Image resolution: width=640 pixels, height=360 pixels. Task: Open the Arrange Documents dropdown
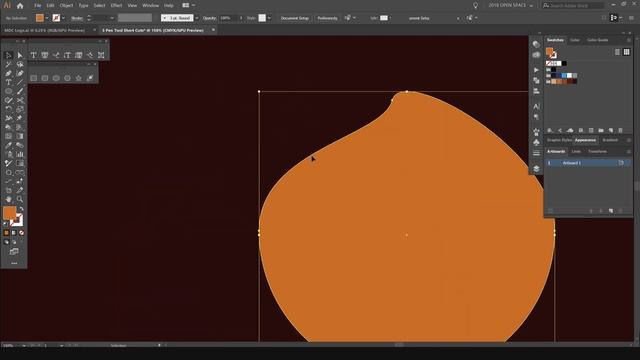click(x=189, y=6)
